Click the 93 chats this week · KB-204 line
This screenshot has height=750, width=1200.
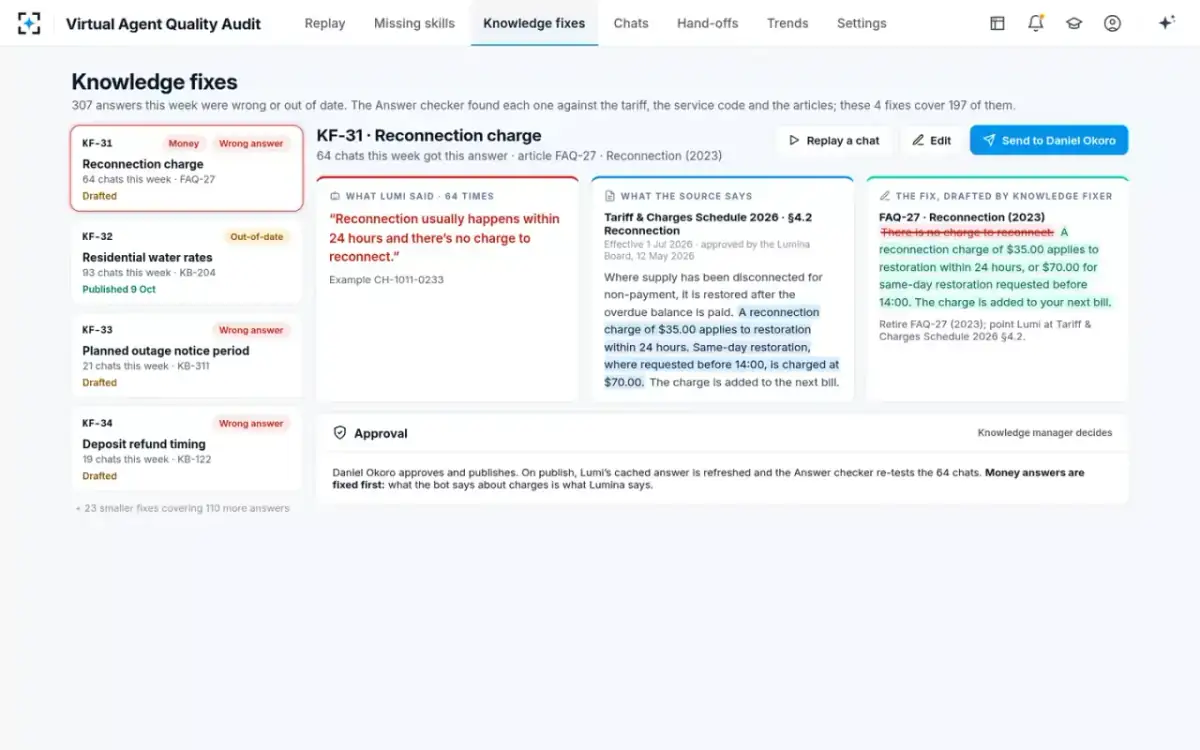click(x=149, y=273)
